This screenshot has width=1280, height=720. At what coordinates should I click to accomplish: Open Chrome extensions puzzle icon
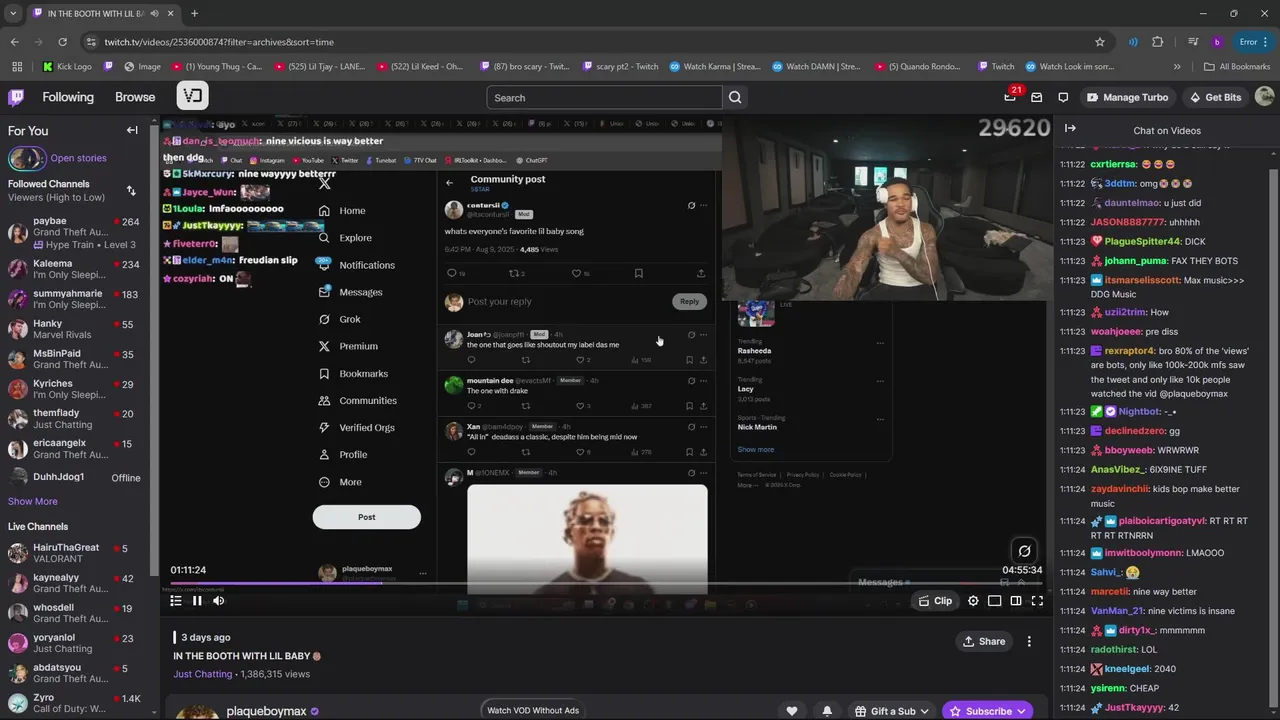pos(1158,42)
